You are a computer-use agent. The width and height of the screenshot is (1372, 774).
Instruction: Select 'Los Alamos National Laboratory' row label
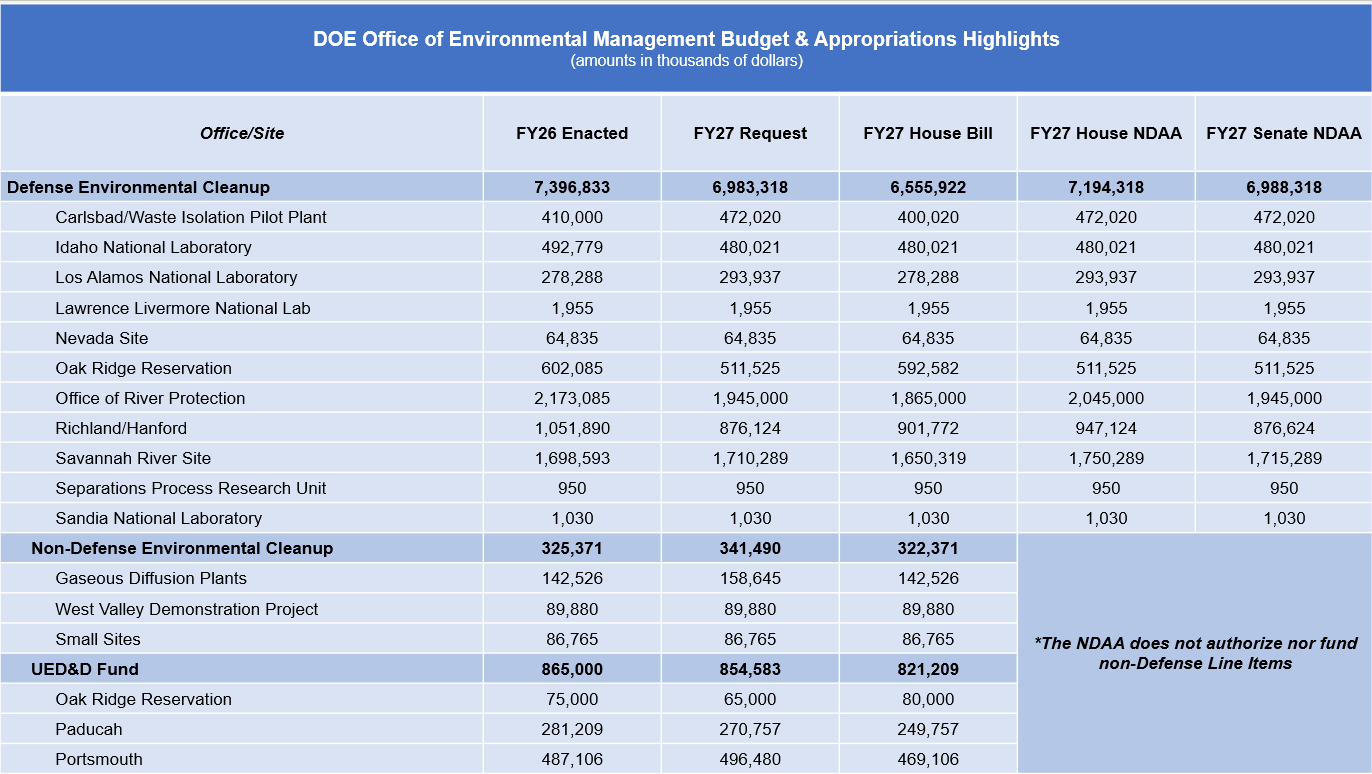tap(176, 277)
